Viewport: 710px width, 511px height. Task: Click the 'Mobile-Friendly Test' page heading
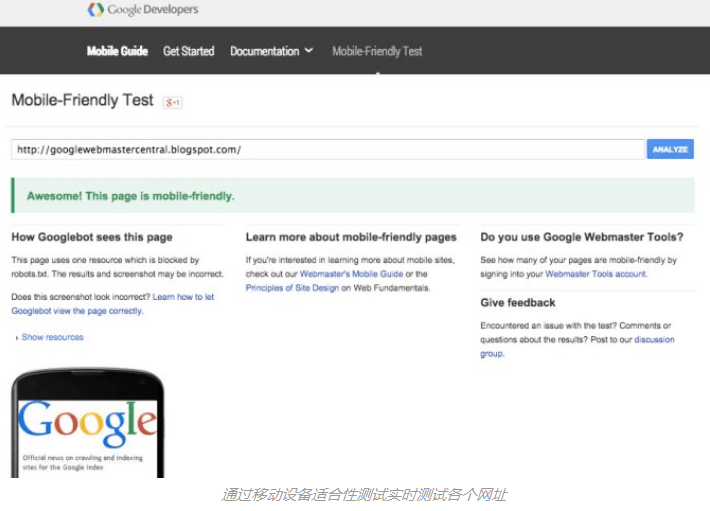82,100
